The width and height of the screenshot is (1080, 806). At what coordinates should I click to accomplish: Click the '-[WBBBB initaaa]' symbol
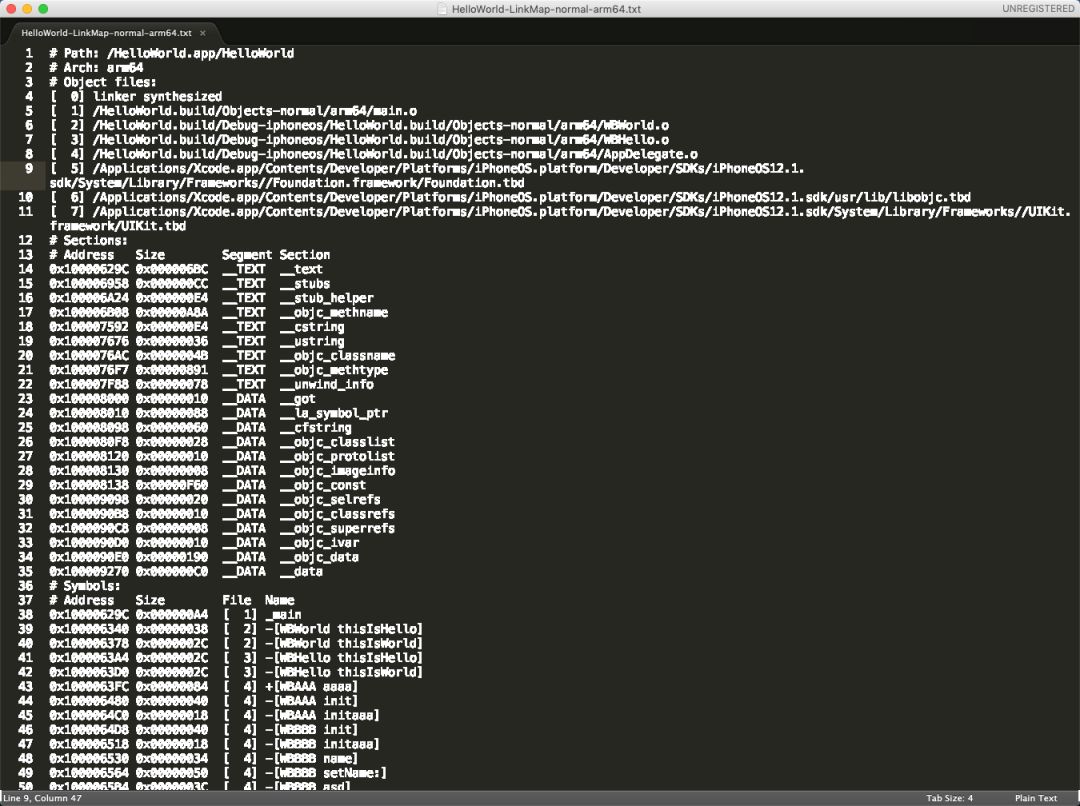click(322, 745)
